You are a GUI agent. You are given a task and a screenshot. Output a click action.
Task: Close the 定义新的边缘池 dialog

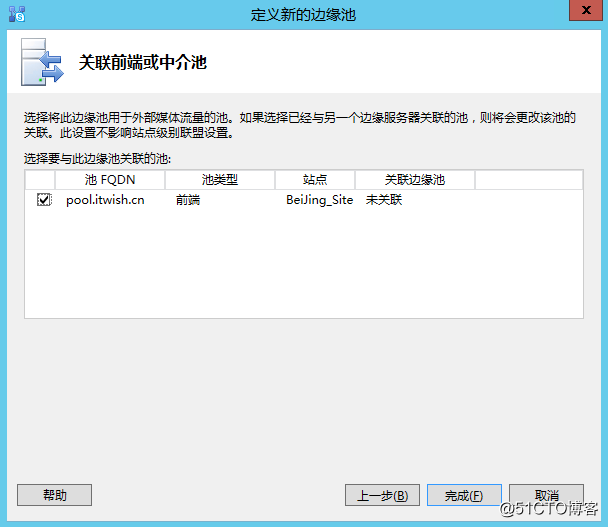click(586, 10)
